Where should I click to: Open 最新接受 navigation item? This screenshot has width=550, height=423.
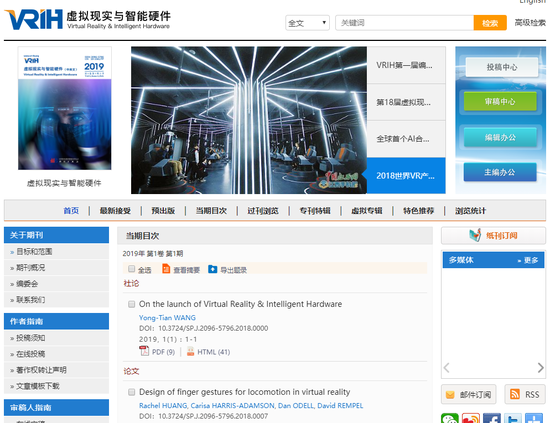pos(115,211)
